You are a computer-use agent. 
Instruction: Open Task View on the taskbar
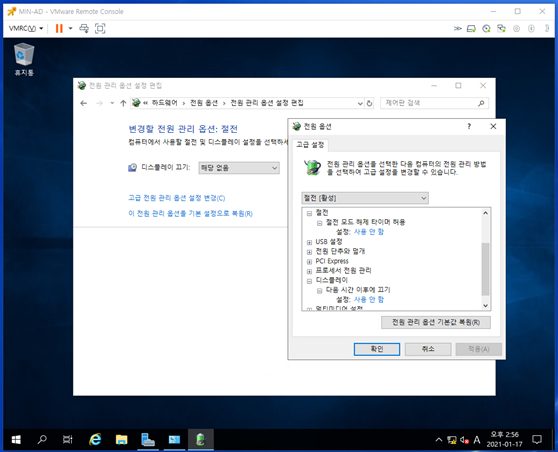click(x=68, y=440)
